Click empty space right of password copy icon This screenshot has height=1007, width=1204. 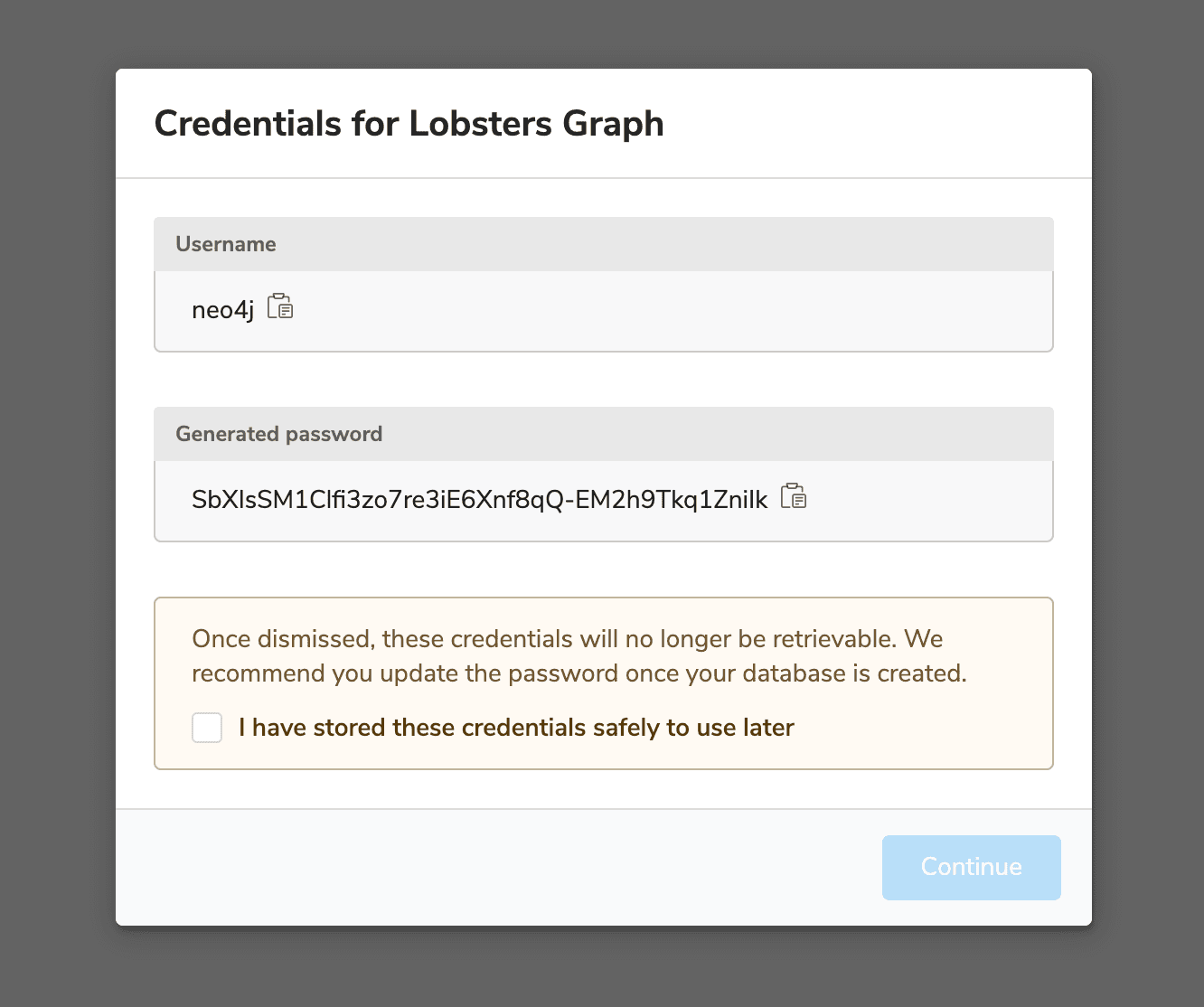[931, 500]
